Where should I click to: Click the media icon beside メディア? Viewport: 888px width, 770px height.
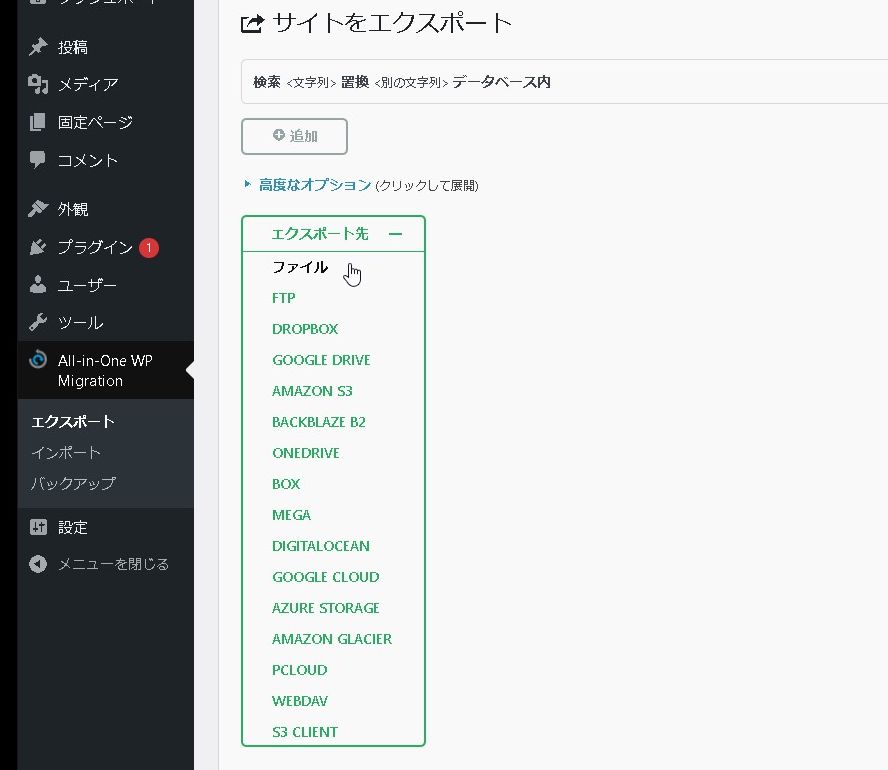(38, 84)
